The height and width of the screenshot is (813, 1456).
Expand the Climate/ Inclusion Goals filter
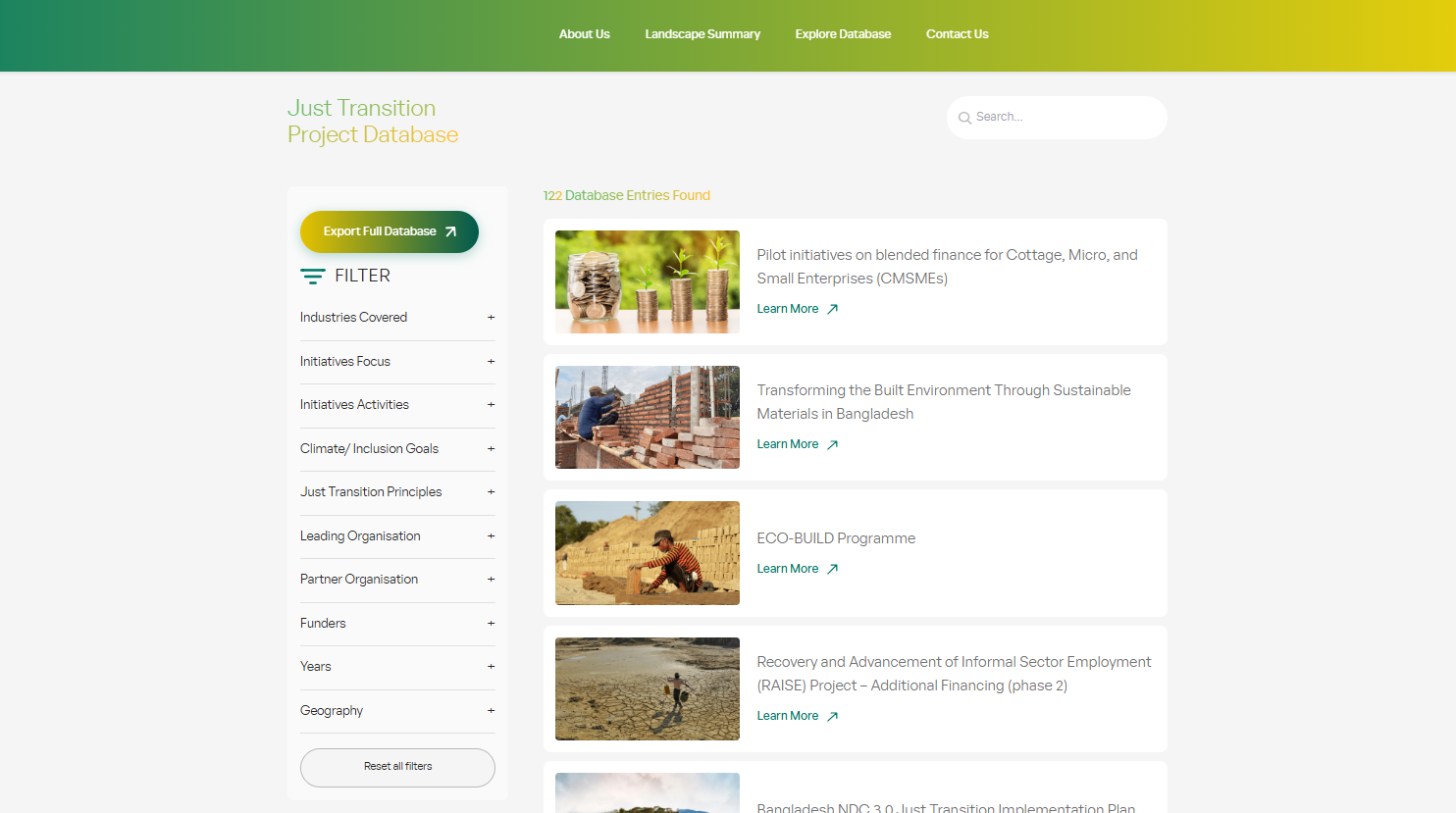click(397, 449)
